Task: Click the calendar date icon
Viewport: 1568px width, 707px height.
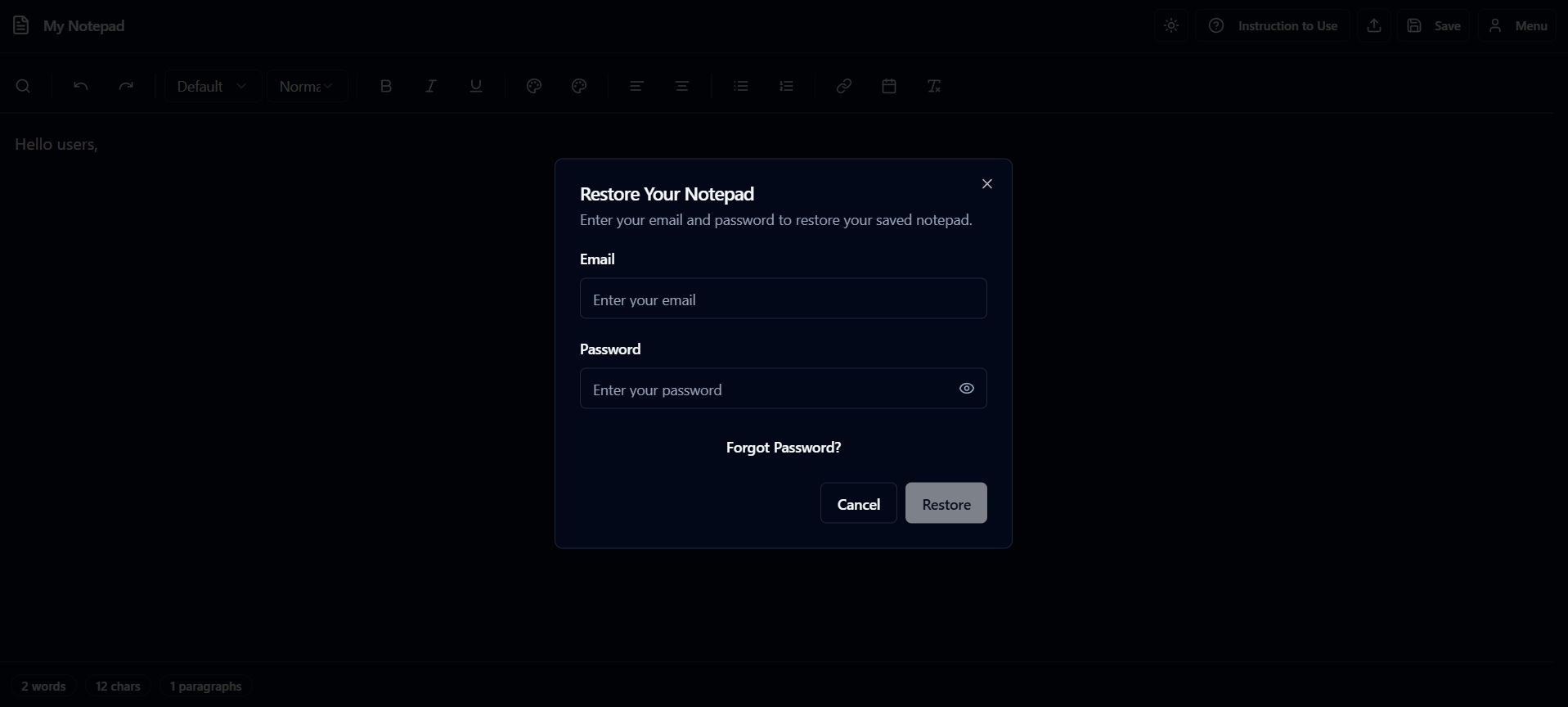Action: 889,86
